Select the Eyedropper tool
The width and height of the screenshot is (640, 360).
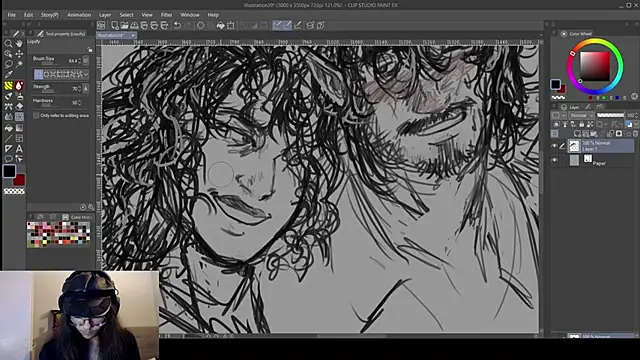[x=8, y=75]
